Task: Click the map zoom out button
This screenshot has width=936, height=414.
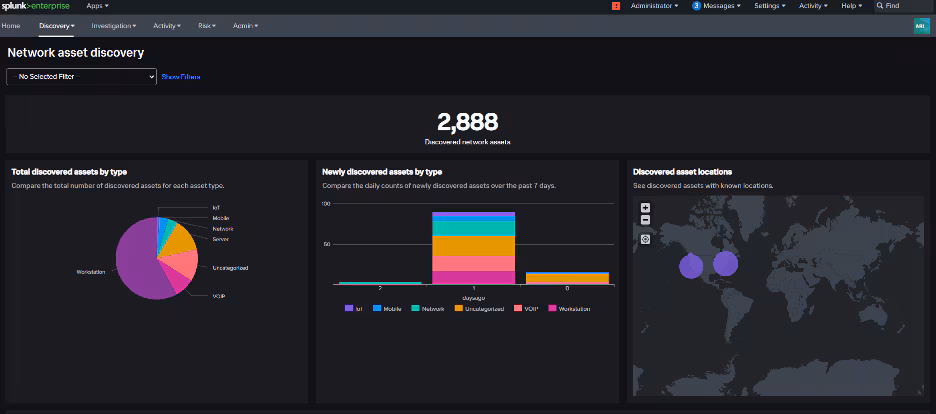Action: tap(645, 219)
